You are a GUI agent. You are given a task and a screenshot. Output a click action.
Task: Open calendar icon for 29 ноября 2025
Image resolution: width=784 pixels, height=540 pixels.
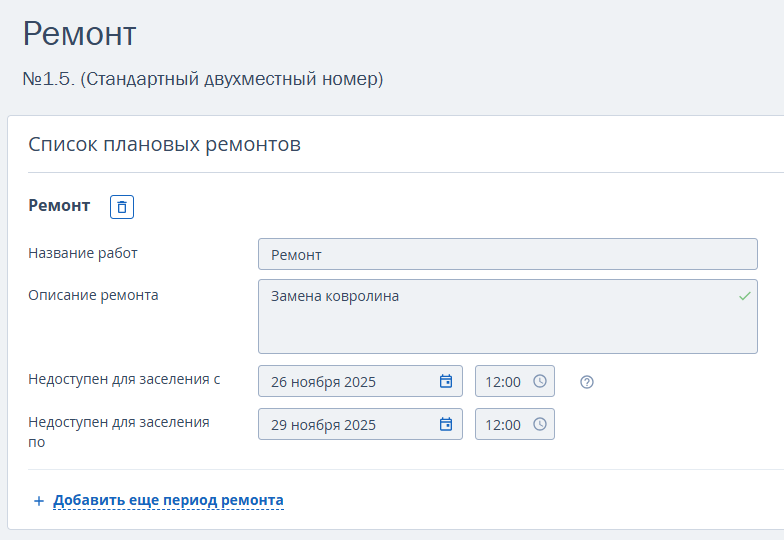point(446,424)
